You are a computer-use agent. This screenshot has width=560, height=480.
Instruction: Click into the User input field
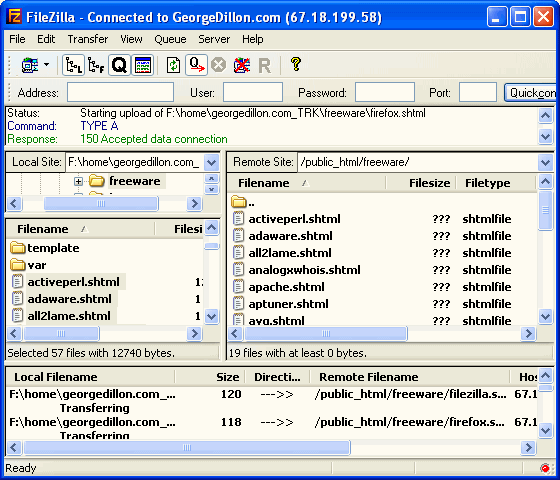point(253,92)
